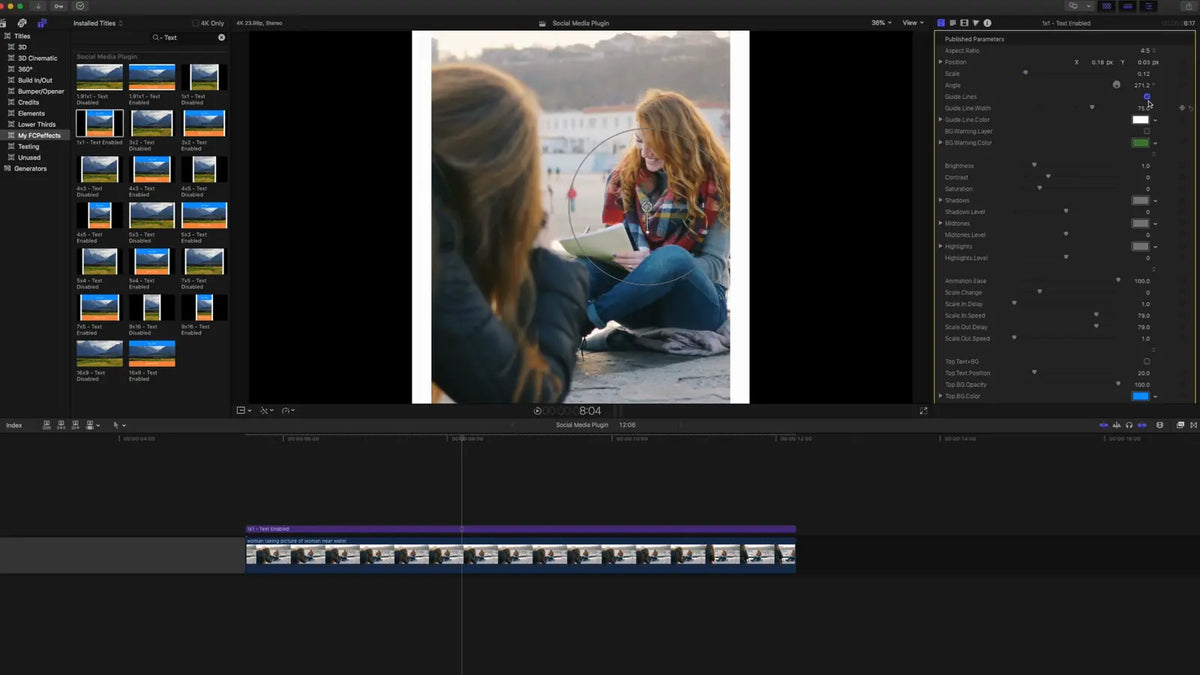Enter viewer full screen mode
The width and height of the screenshot is (1200, 675).
click(923, 410)
